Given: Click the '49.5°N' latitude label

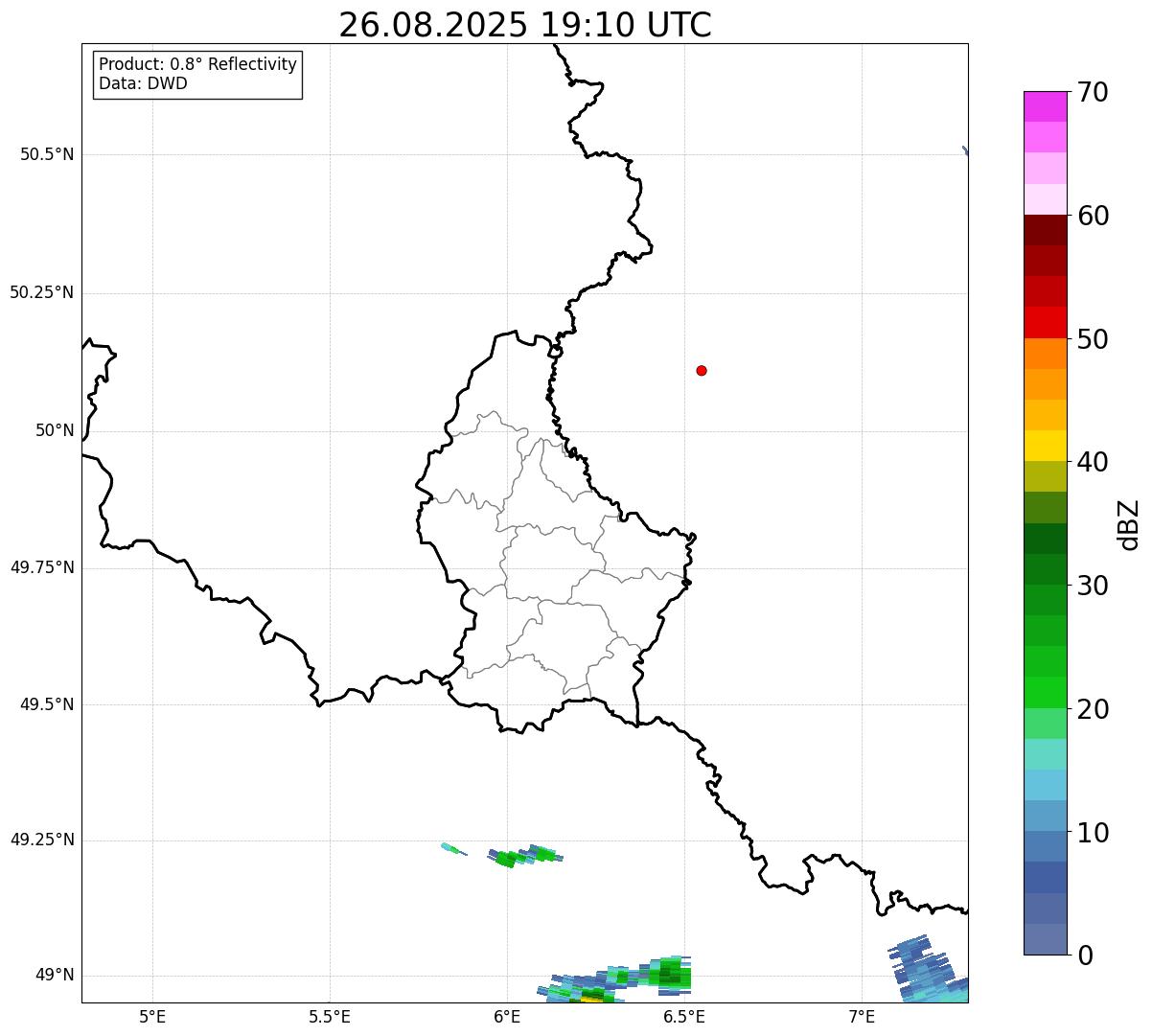Looking at the screenshot, I should click(x=47, y=704).
